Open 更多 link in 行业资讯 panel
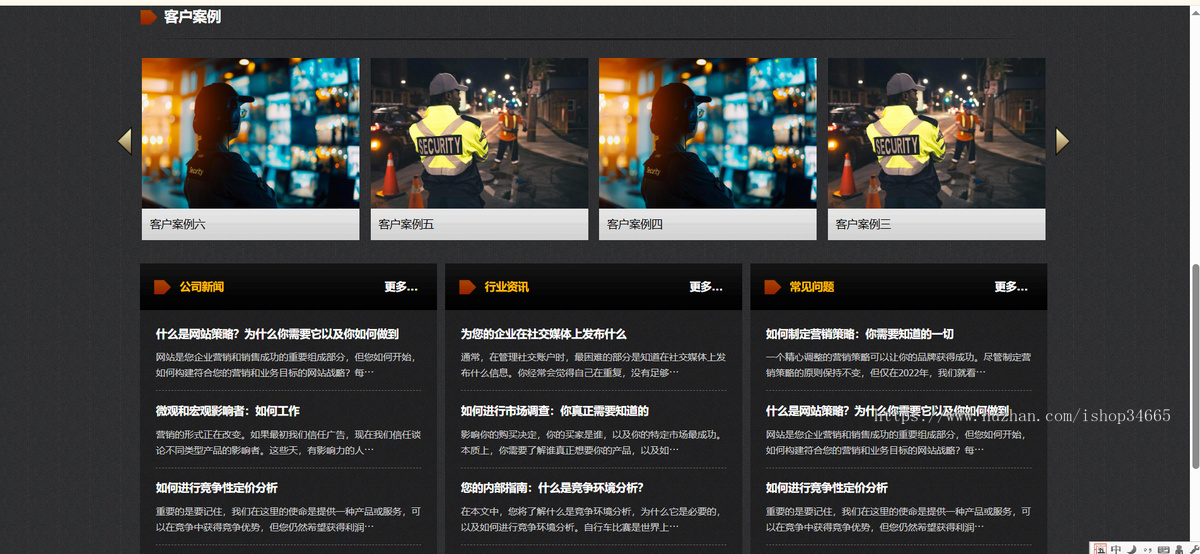The image size is (1200, 554). [706, 287]
